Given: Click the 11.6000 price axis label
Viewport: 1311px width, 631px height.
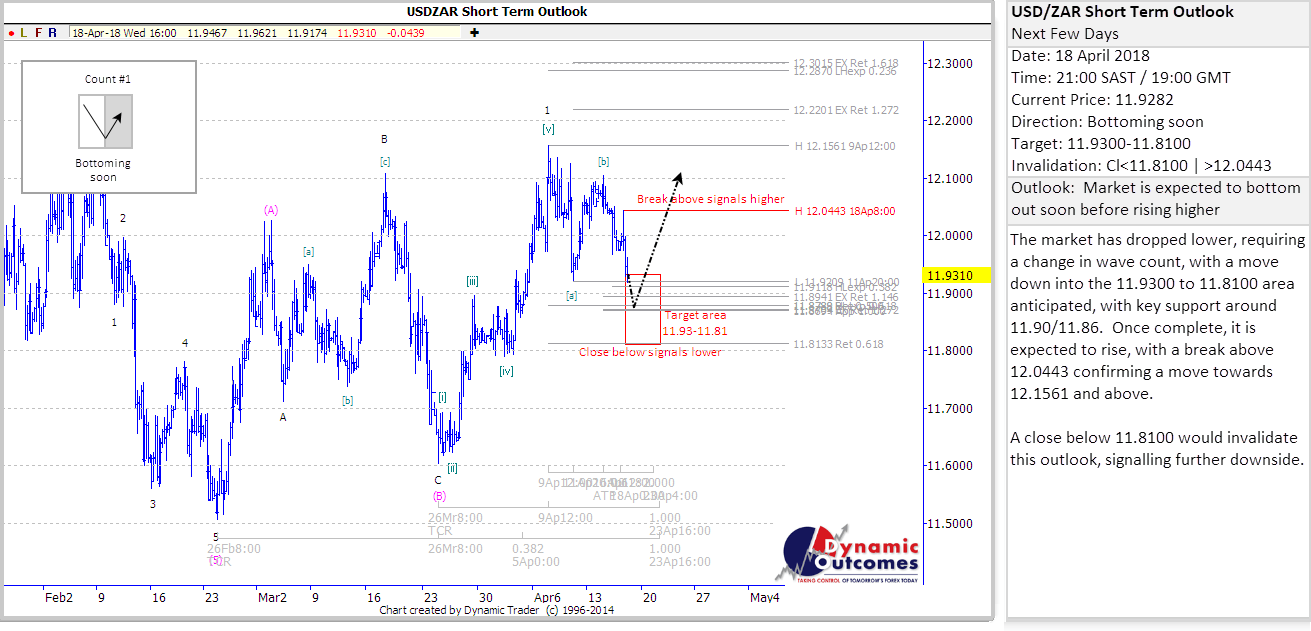Looking at the screenshot, I should (x=951, y=466).
